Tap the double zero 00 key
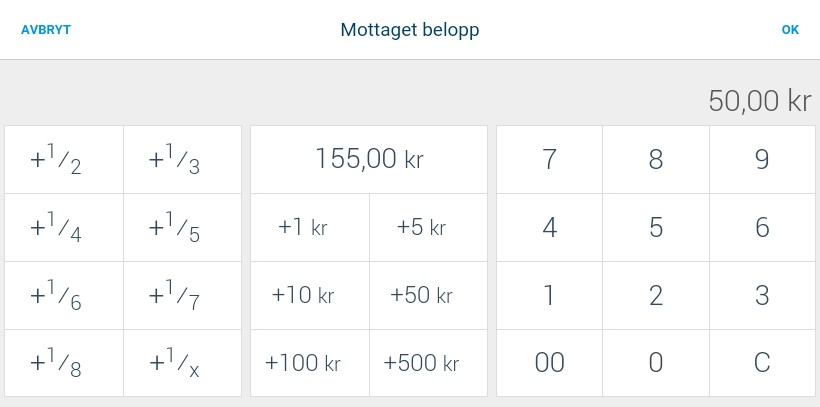The width and height of the screenshot is (820, 407). (550, 363)
